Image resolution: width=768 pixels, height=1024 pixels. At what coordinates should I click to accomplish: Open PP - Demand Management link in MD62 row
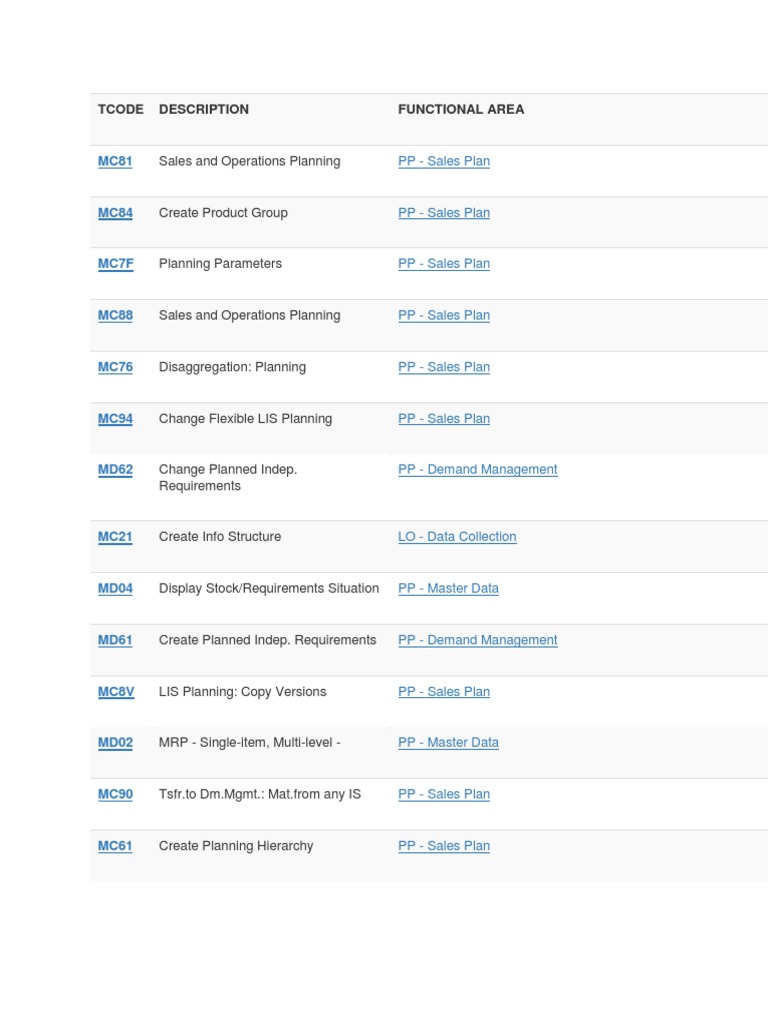pyautogui.click(x=477, y=470)
